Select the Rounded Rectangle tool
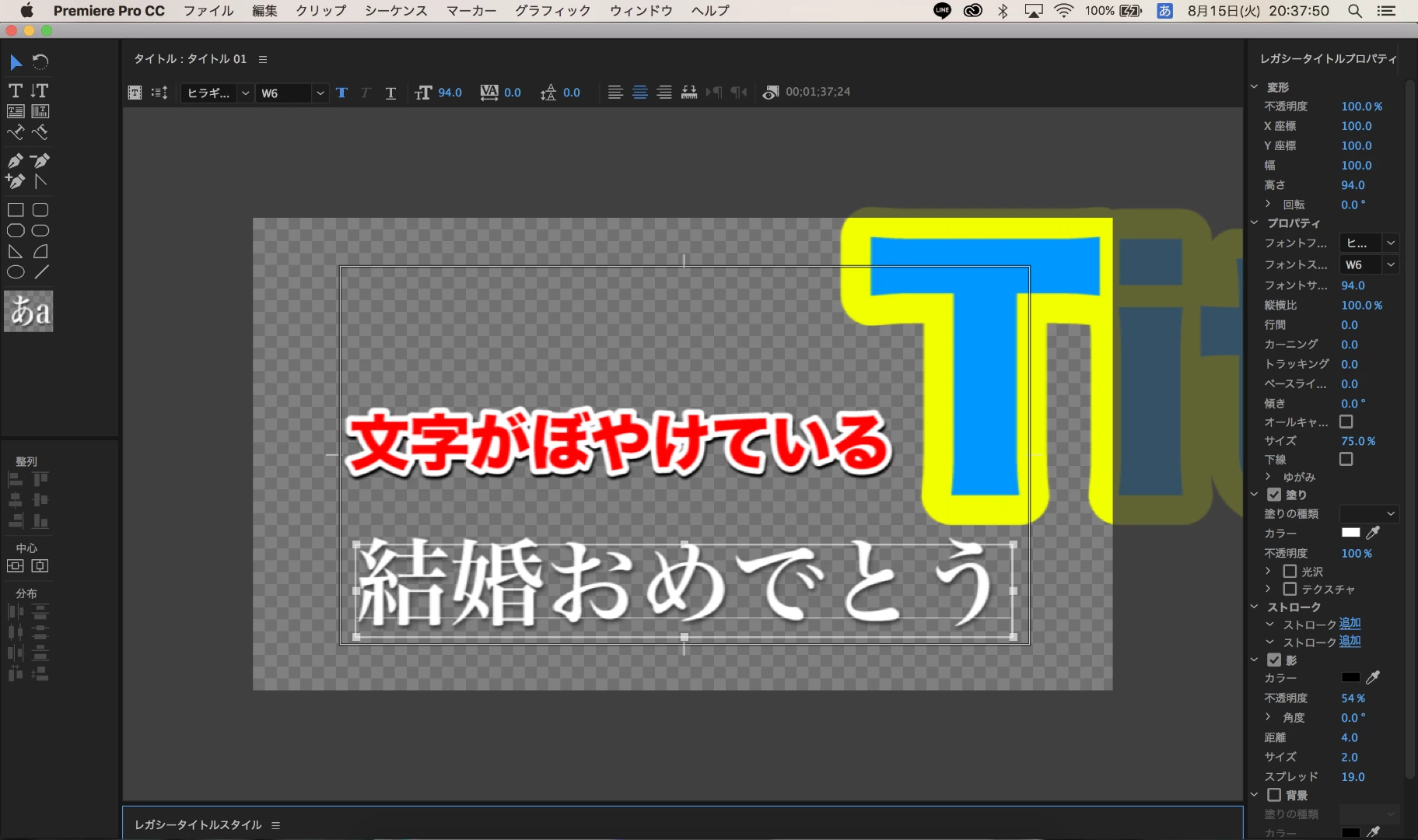Image resolution: width=1418 pixels, height=840 pixels. coord(40,210)
